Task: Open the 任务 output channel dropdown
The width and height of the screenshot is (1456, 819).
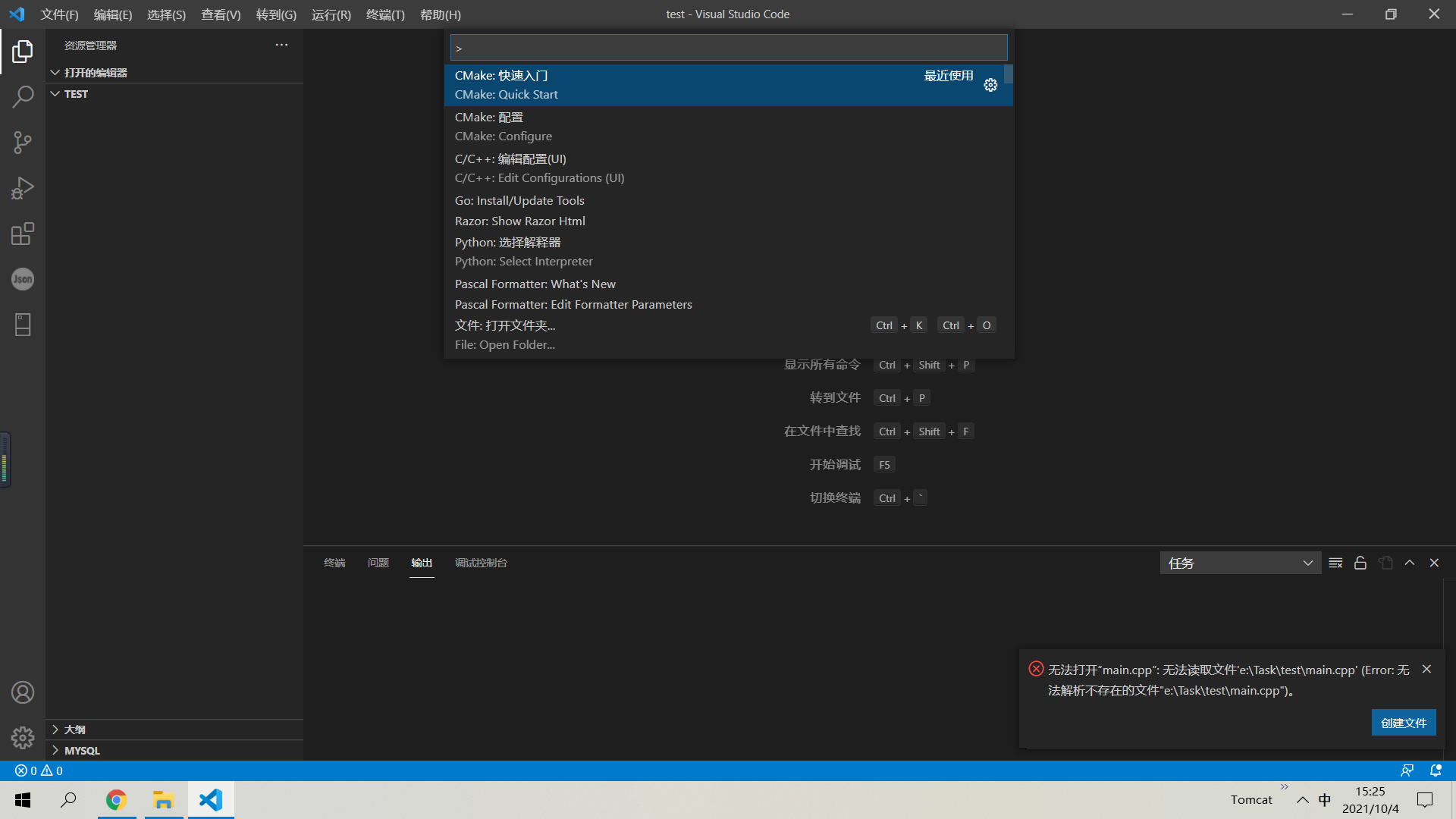Action: [1240, 562]
